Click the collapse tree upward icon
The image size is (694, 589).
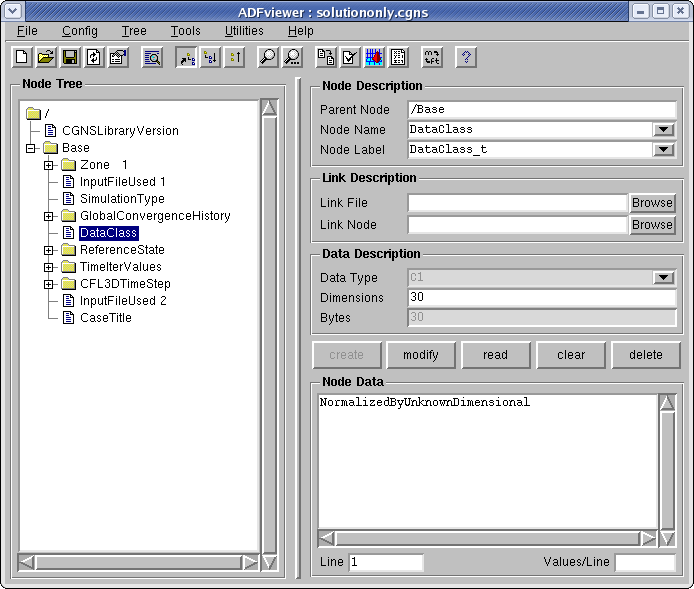click(x=235, y=57)
